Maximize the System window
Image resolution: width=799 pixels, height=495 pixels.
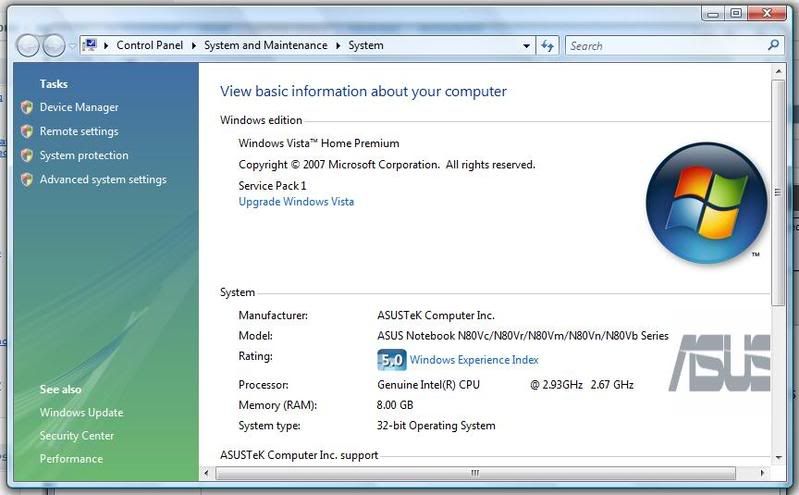[x=736, y=13]
